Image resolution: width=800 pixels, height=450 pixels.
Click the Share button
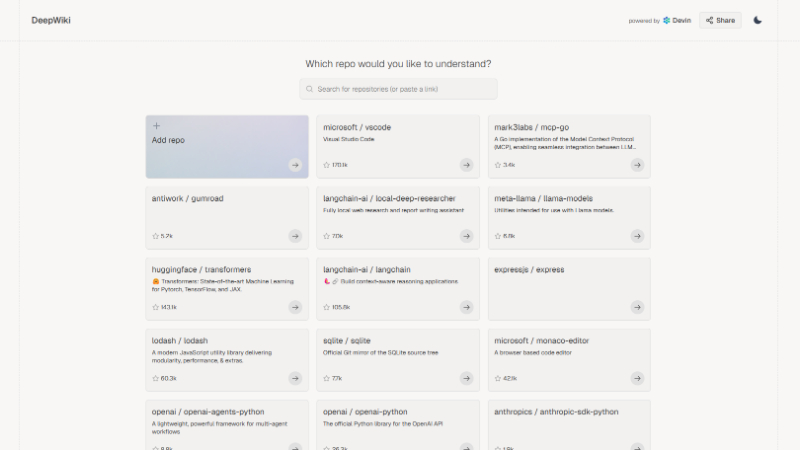(720, 20)
